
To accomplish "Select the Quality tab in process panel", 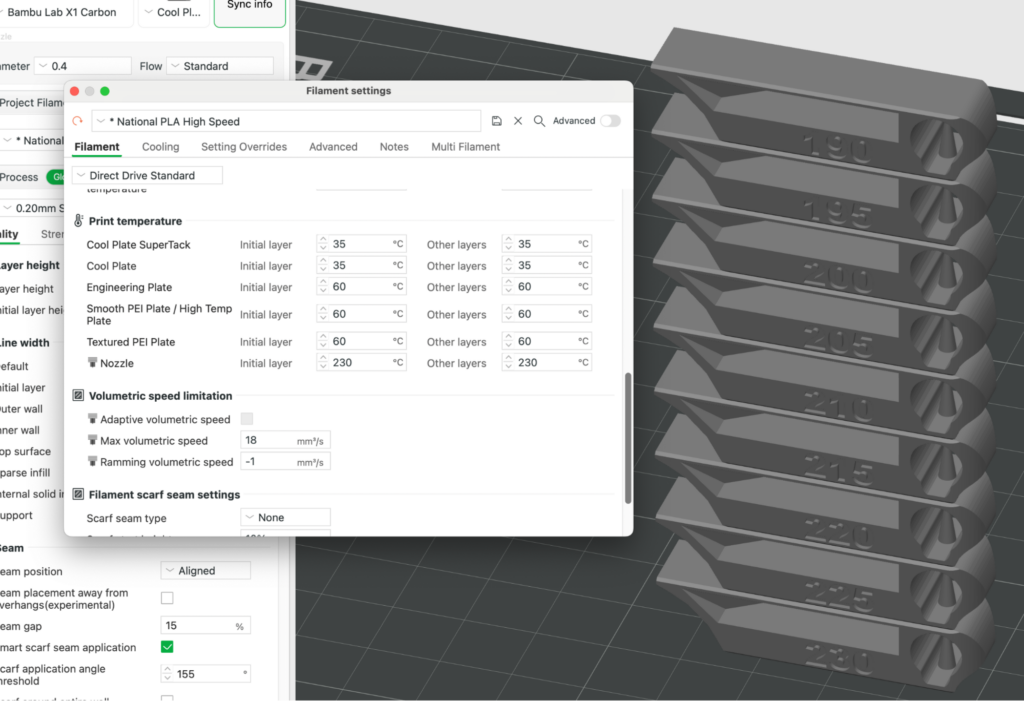I will (x=9, y=234).
